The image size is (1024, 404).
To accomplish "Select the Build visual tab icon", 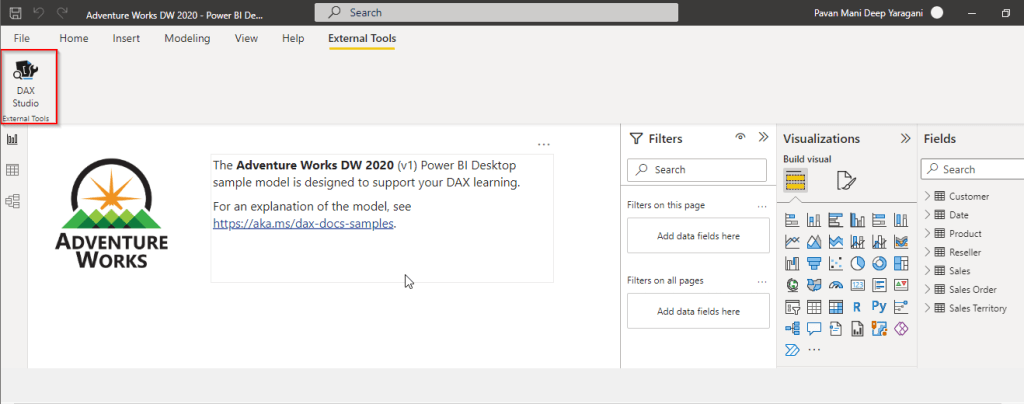I will pos(797,180).
